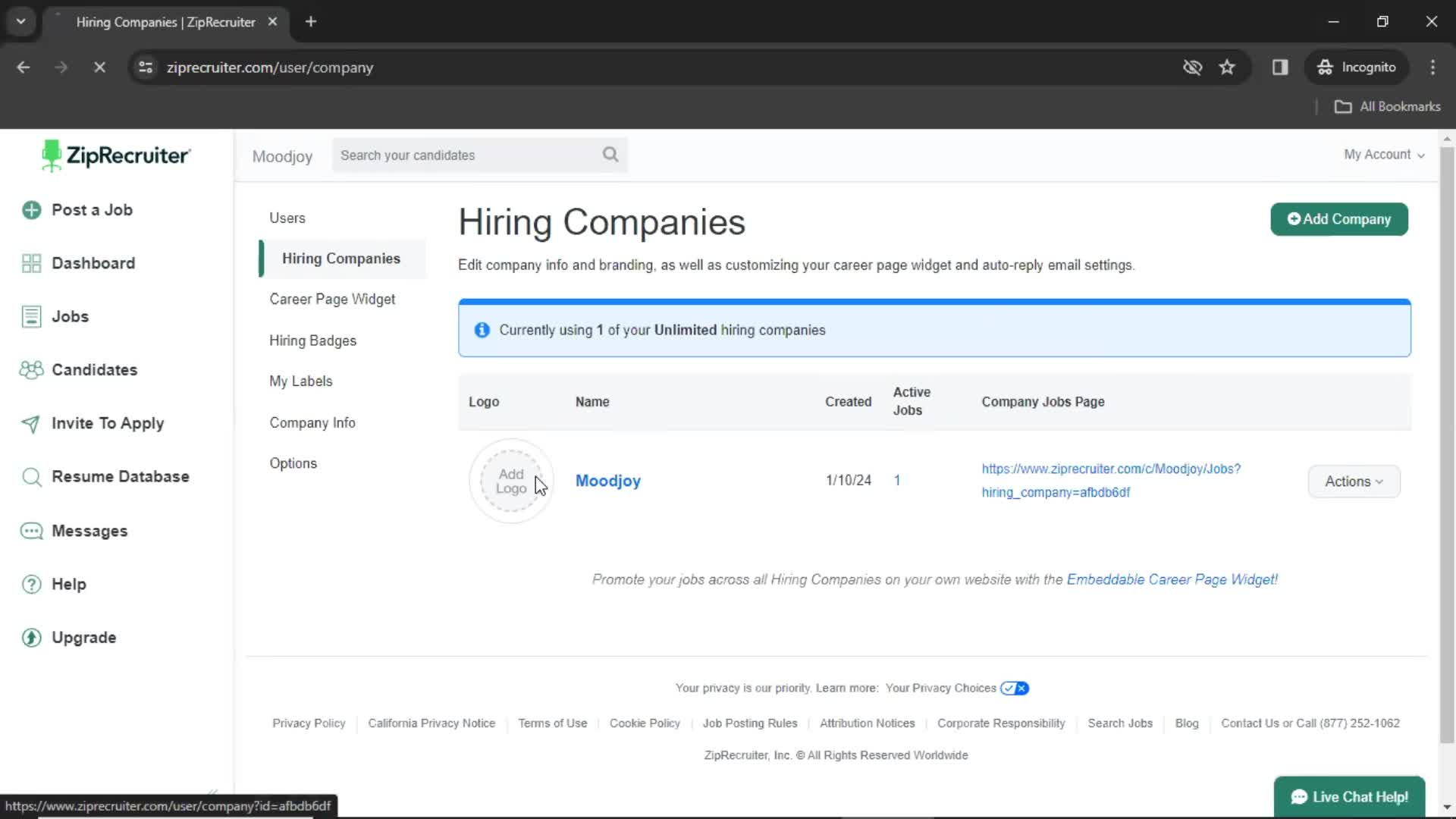The image size is (1456, 819).
Task: Click the Candidates people icon
Action: pyautogui.click(x=31, y=370)
